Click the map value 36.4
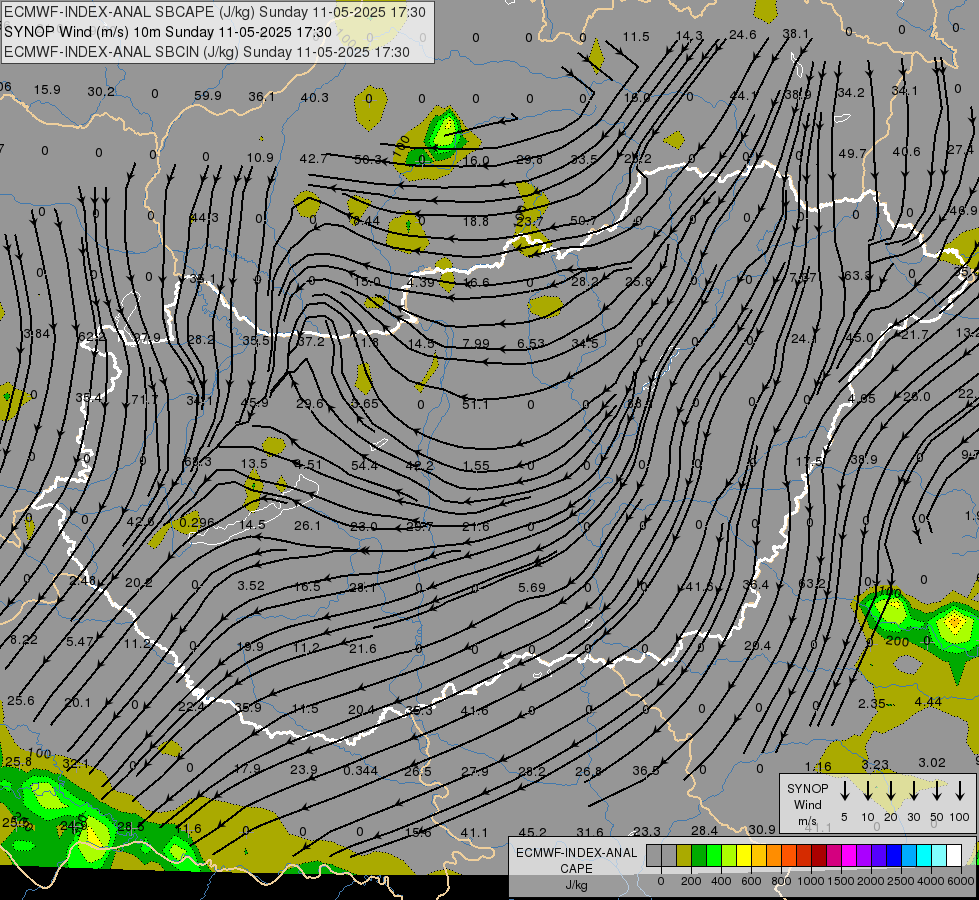The image size is (979, 900). [756, 585]
